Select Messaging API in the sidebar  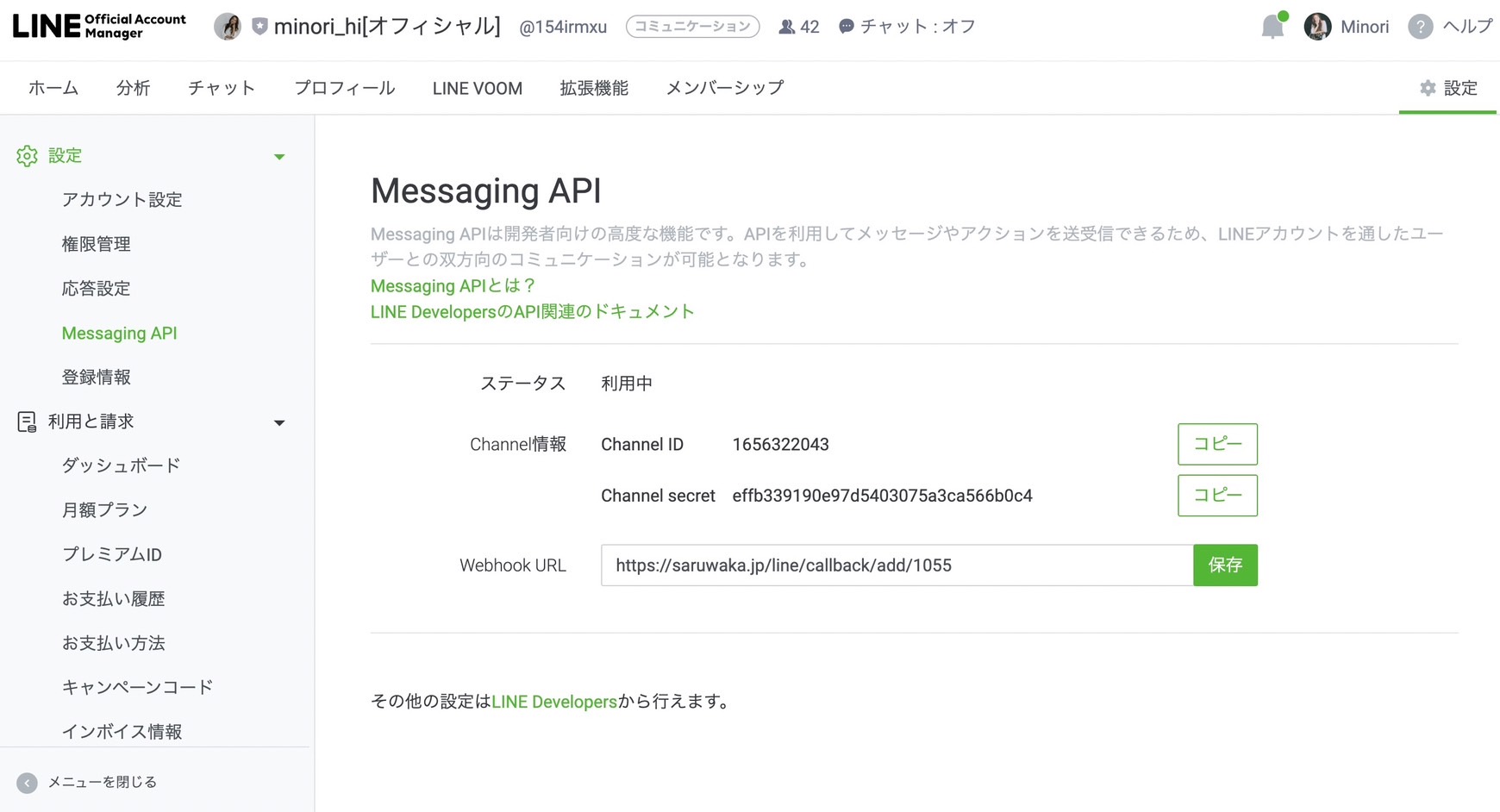pyautogui.click(x=120, y=333)
